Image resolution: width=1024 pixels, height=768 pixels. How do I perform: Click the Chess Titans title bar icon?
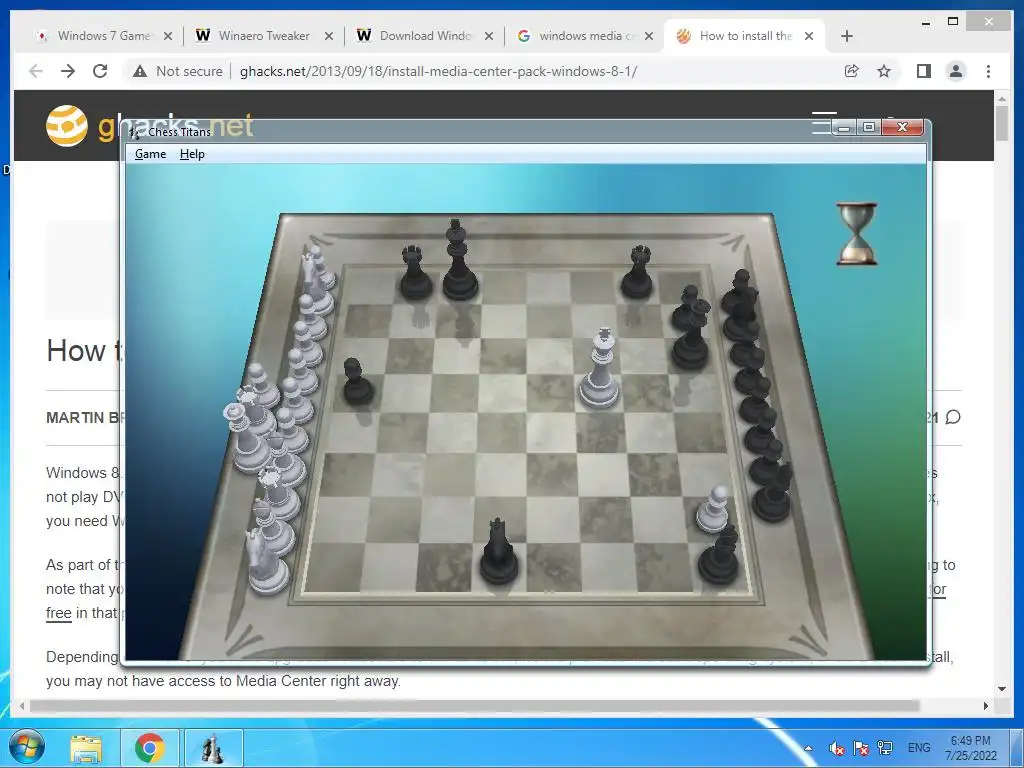pyautogui.click(x=134, y=132)
